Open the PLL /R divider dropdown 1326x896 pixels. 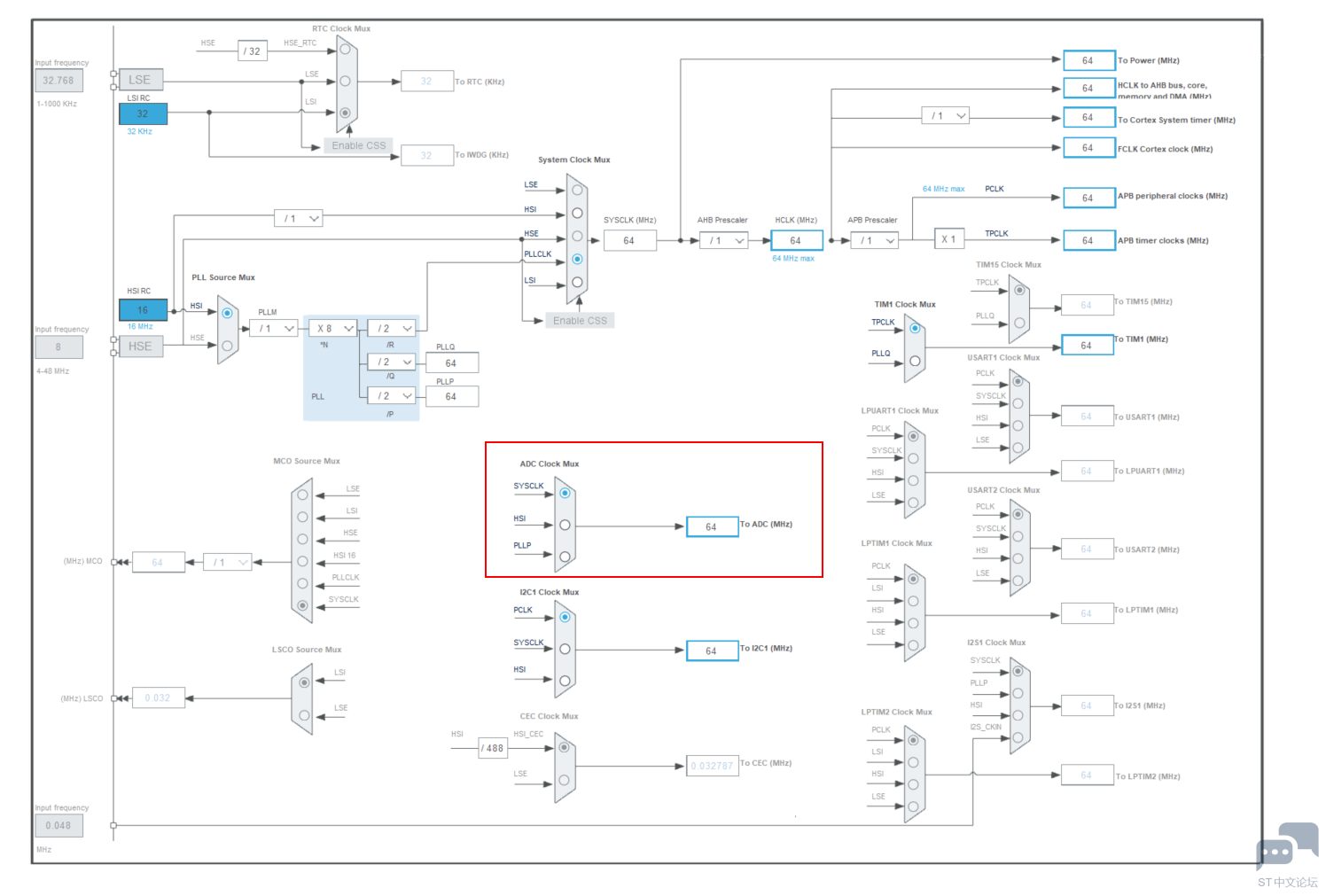392,328
